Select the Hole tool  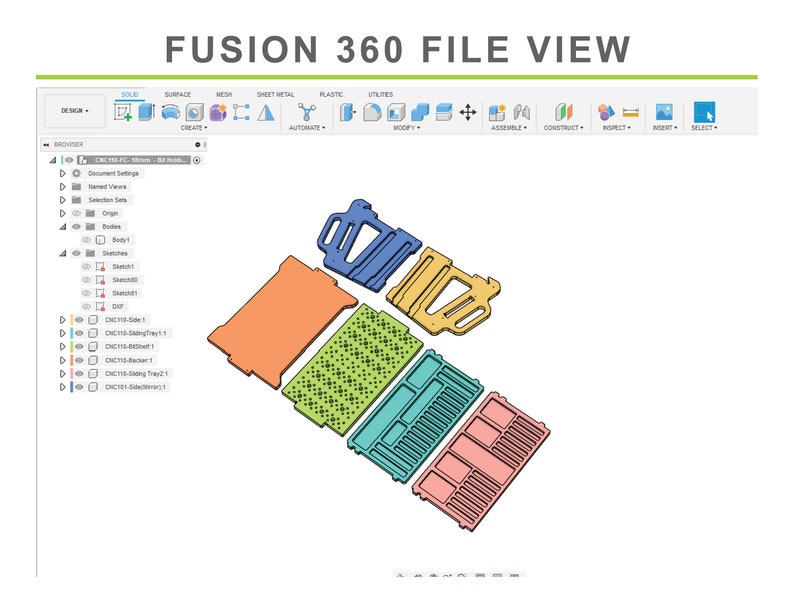coord(194,112)
